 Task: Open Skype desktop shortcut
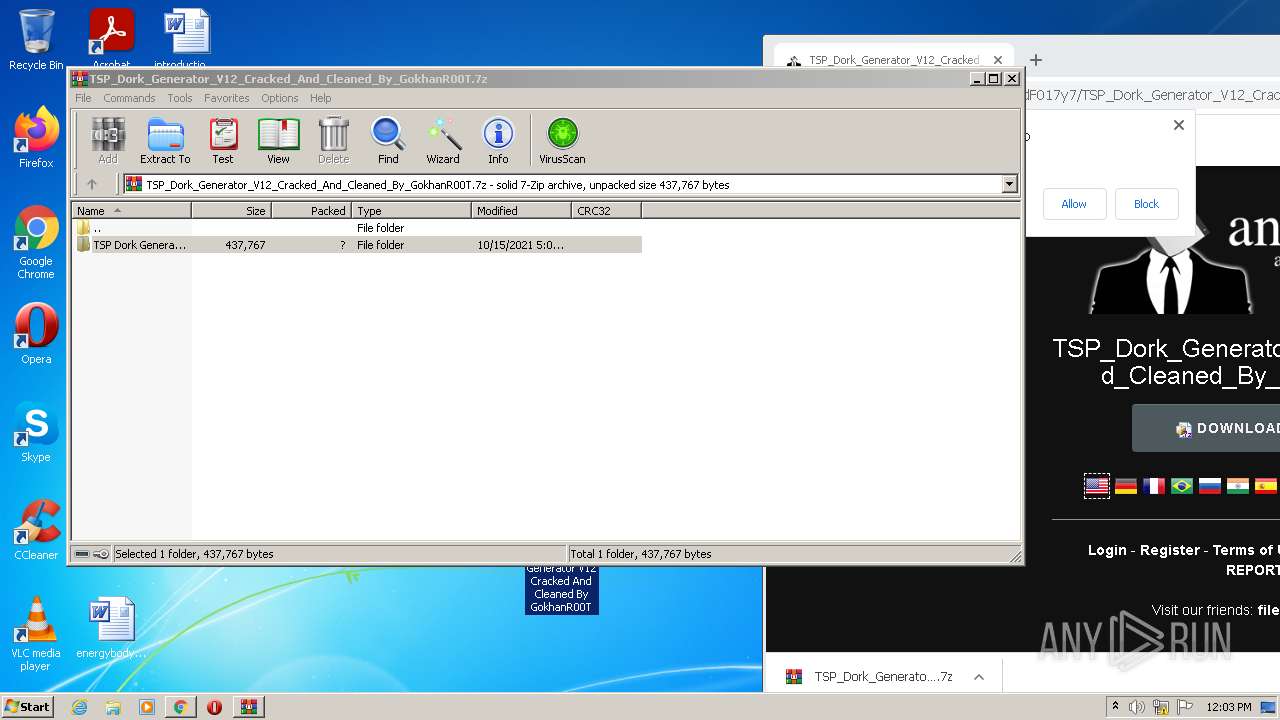(36, 432)
